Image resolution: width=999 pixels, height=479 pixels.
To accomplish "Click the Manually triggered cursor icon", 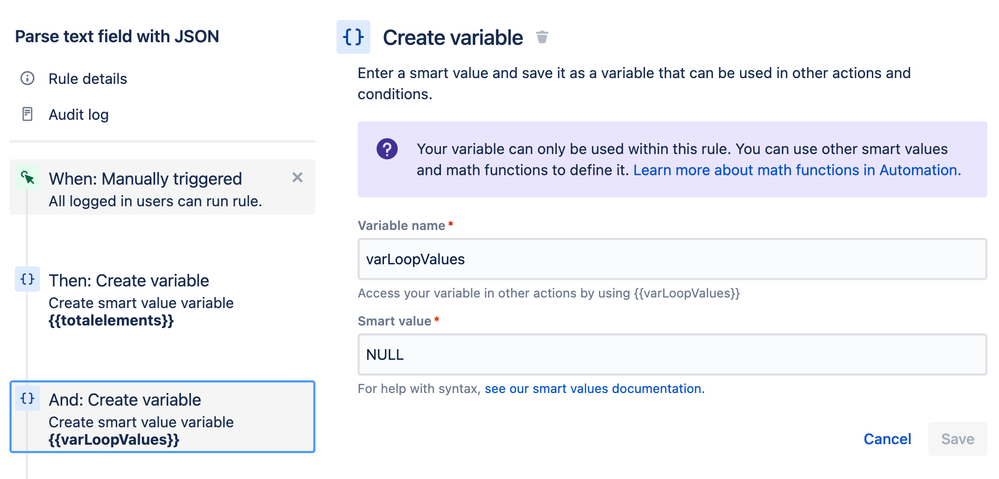I will click(x=27, y=178).
